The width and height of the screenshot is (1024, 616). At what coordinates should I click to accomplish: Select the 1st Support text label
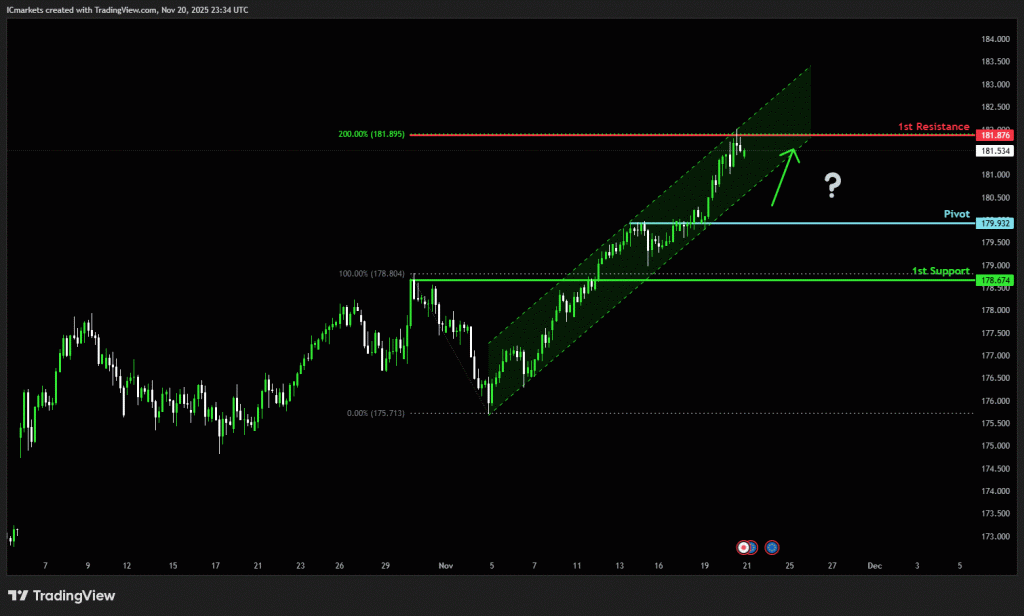[x=940, y=272]
